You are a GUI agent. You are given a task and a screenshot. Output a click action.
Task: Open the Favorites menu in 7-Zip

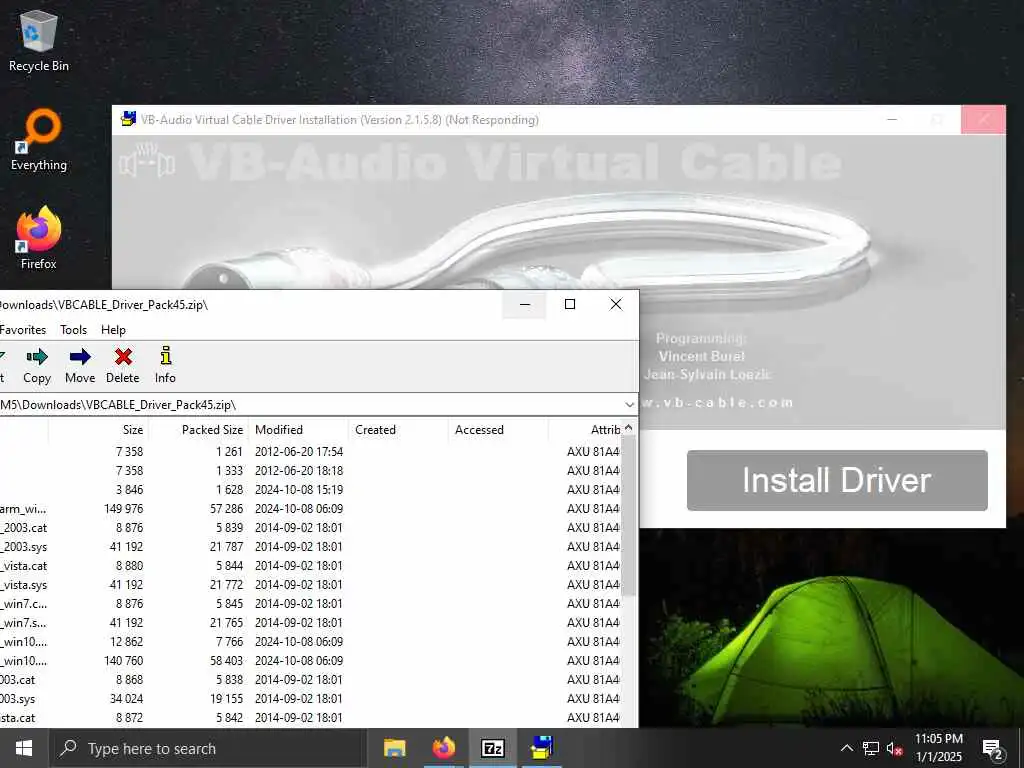(x=22, y=330)
